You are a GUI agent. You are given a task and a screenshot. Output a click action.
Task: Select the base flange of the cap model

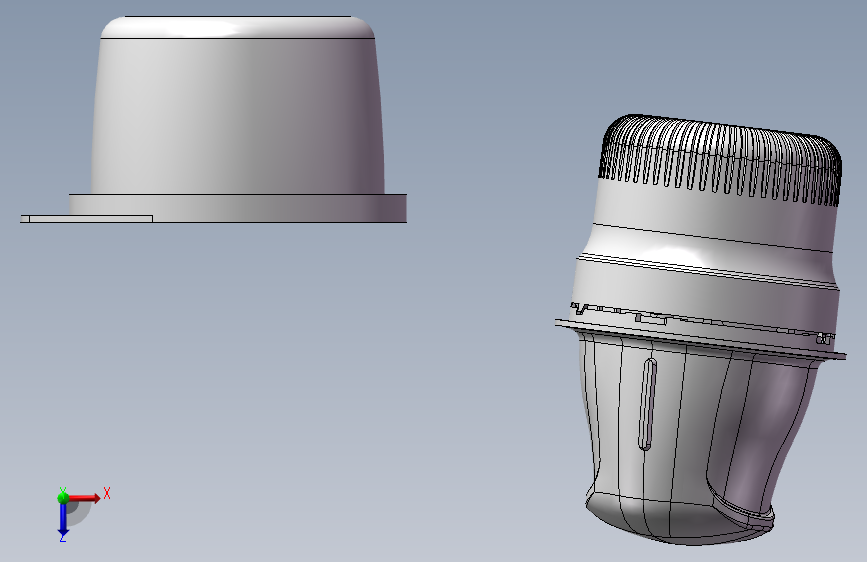click(x=238, y=208)
